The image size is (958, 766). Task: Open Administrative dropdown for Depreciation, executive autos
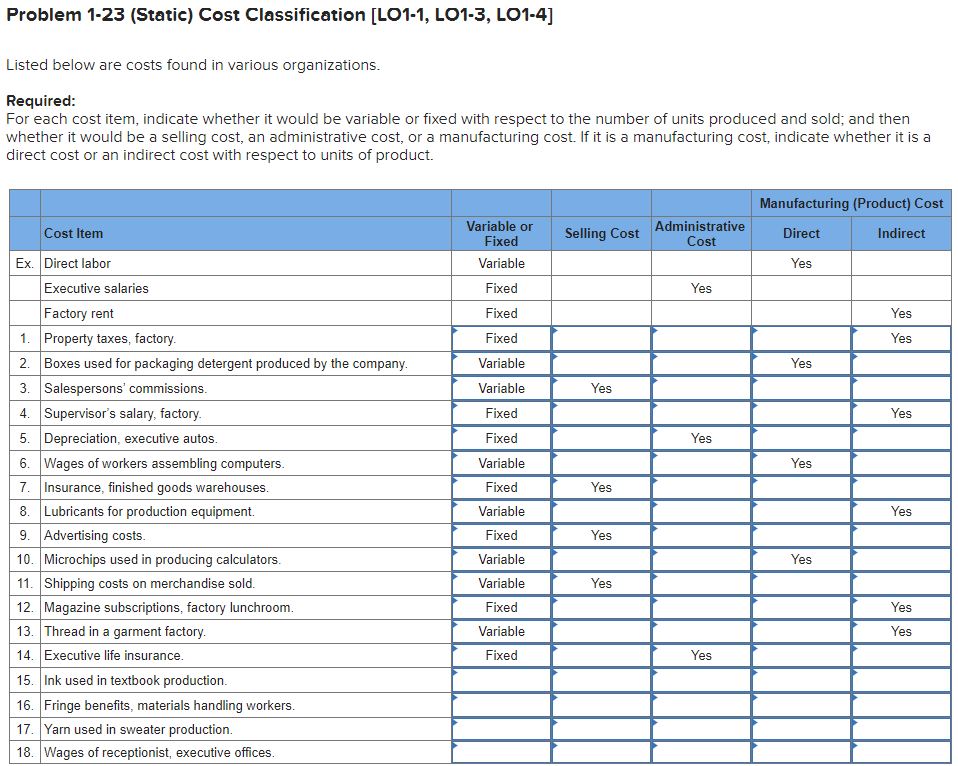pos(701,438)
